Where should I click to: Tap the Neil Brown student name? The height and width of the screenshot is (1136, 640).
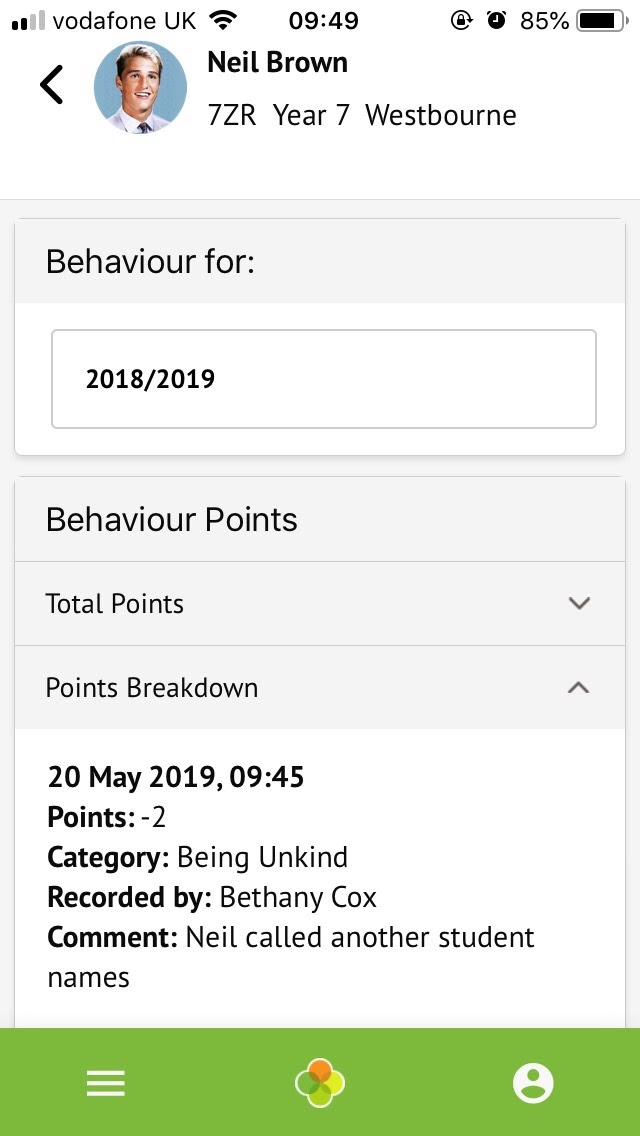277,62
